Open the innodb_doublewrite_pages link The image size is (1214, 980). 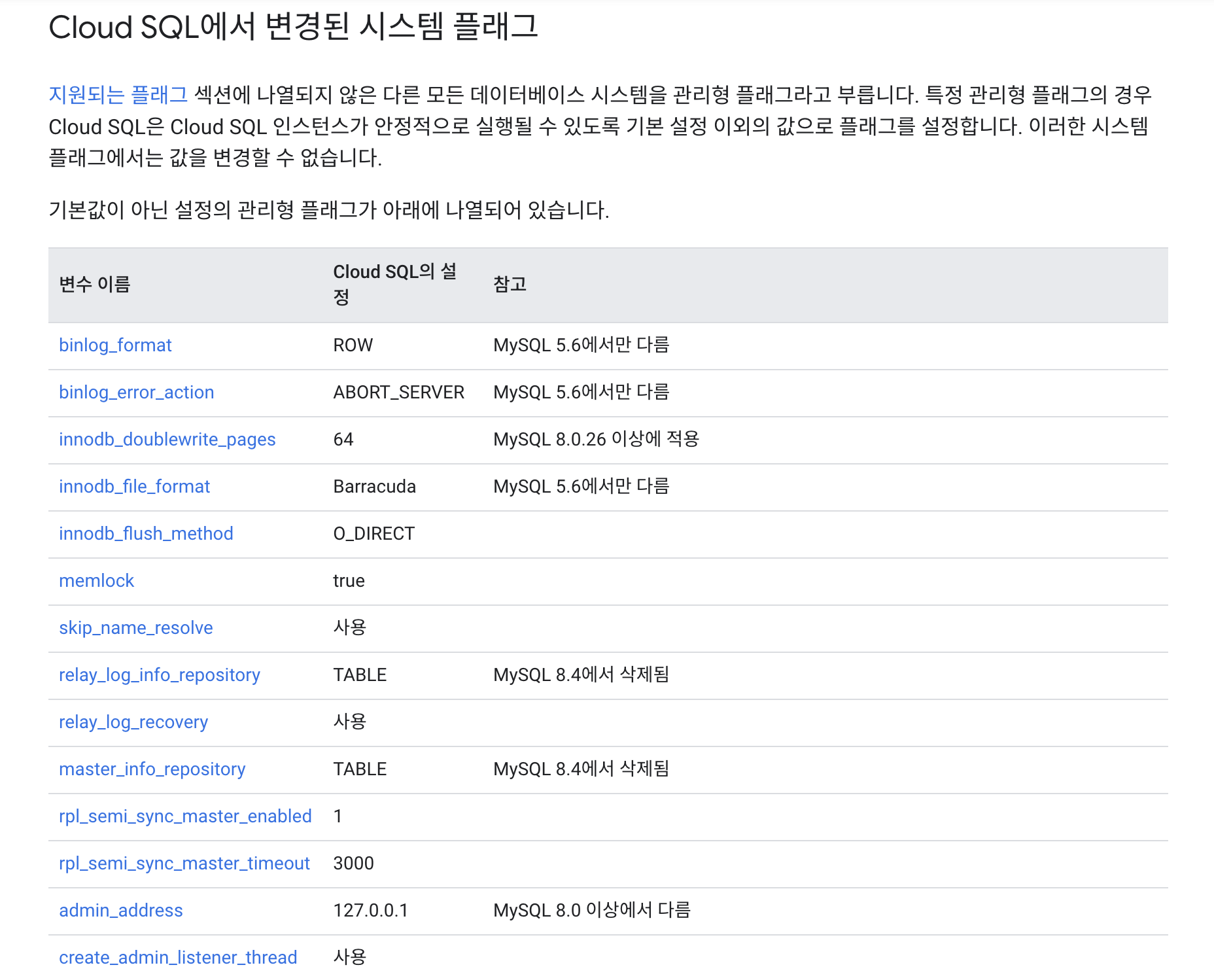point(167,440)
